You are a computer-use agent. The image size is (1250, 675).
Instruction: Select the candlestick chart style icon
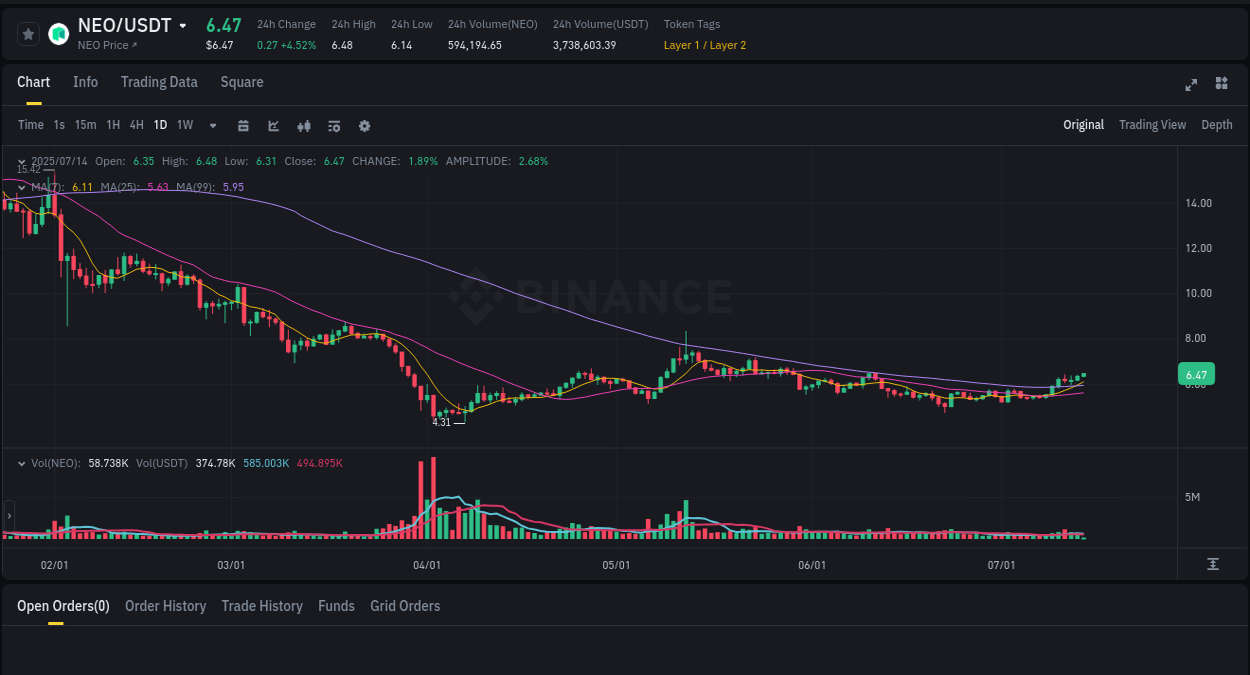[x=303, y=125]
